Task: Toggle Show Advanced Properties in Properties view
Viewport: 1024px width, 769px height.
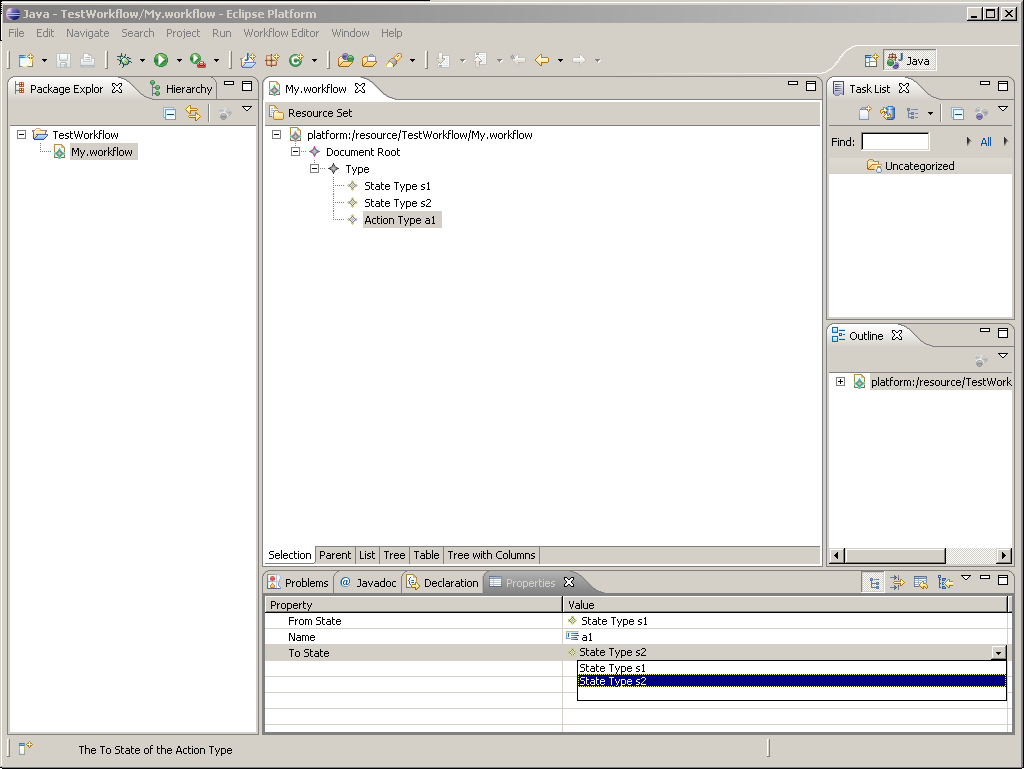Action: [x=898, y=583]
